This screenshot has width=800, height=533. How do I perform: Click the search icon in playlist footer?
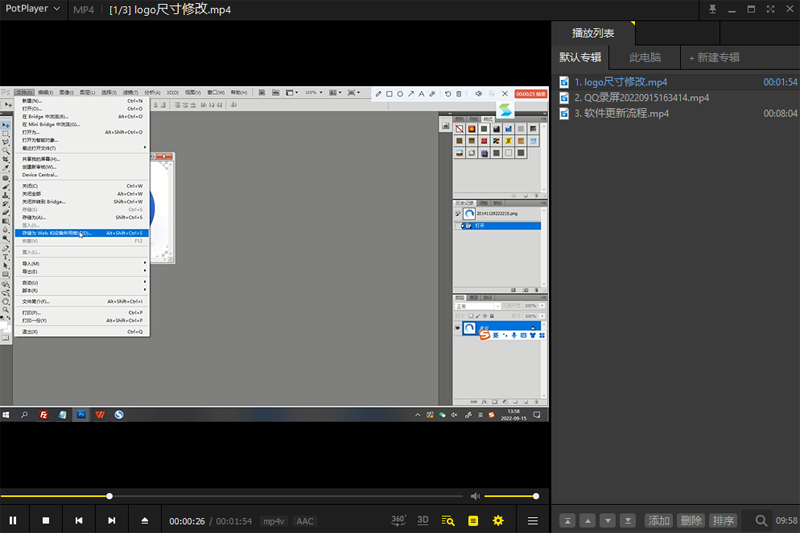(x=761, y=521)
